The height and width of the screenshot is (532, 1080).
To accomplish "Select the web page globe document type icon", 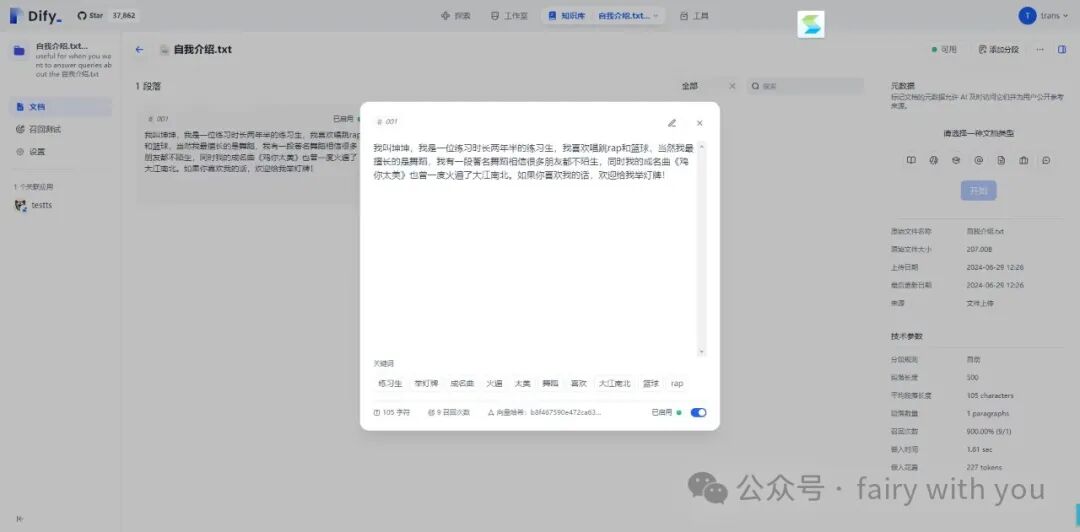I will pos(933,160).
